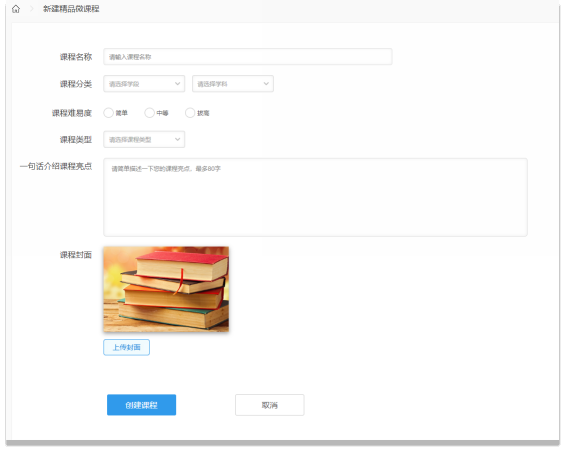The width and height of the screenshot is (564, 450).
Task: Click the 课程难易度 label text
Action: [x=72, y=113]
